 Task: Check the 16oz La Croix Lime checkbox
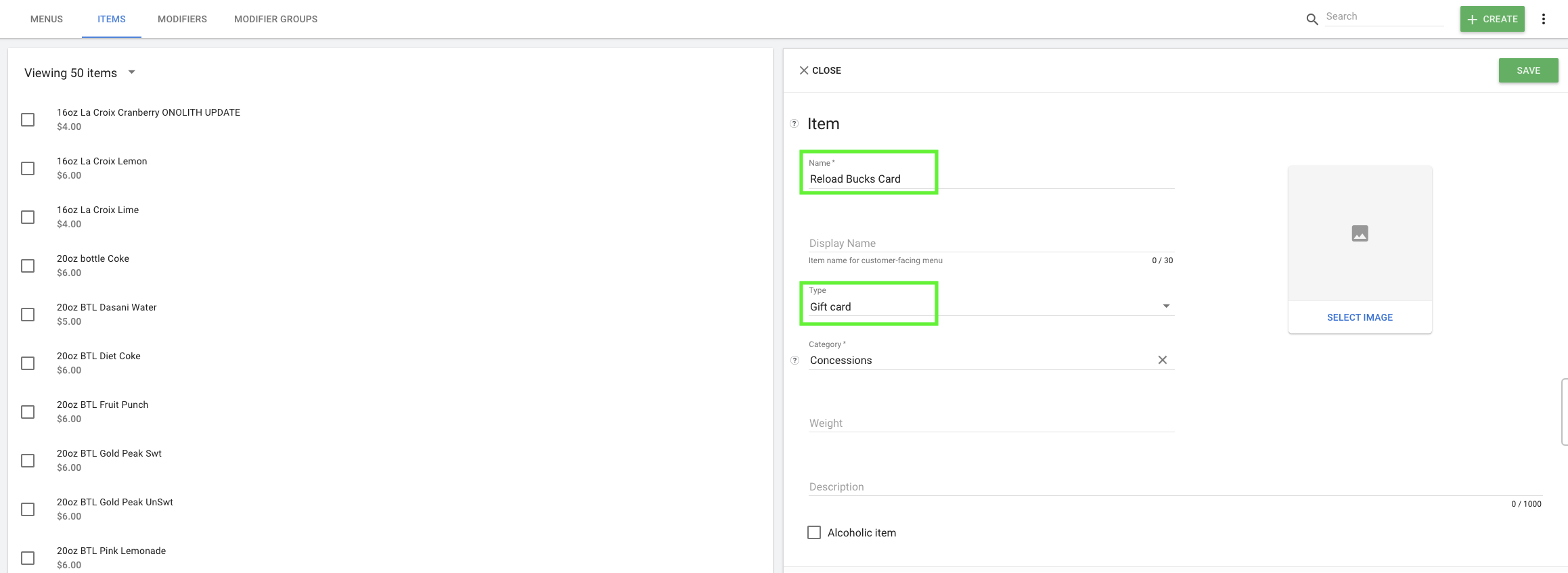28,217
